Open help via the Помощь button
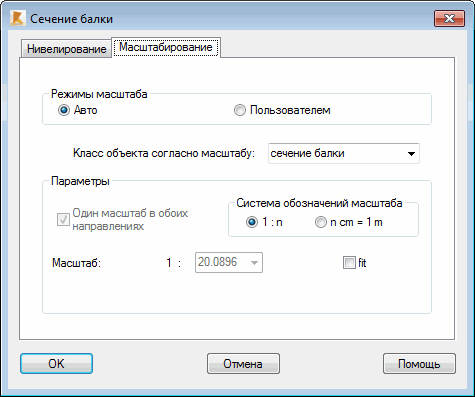 (419, 364)
